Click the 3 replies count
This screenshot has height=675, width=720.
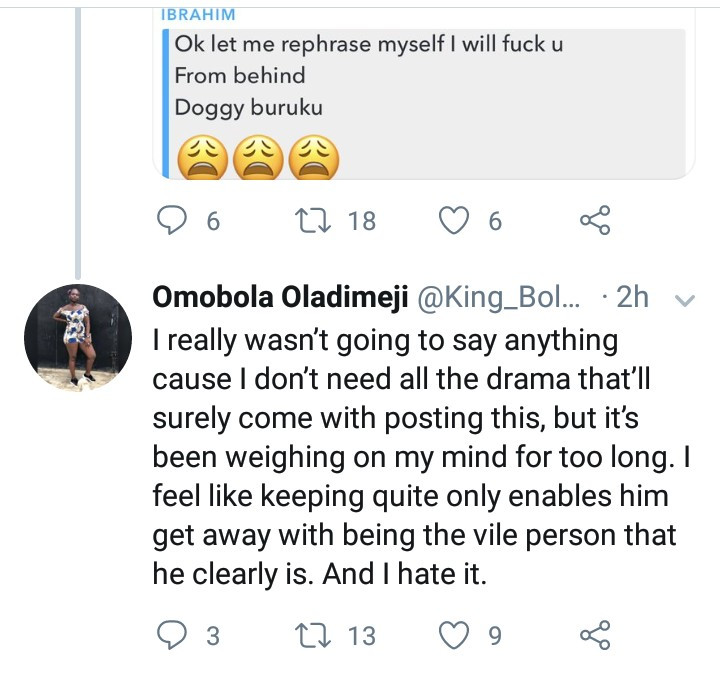pyautogui.click(x=211, y=636)
